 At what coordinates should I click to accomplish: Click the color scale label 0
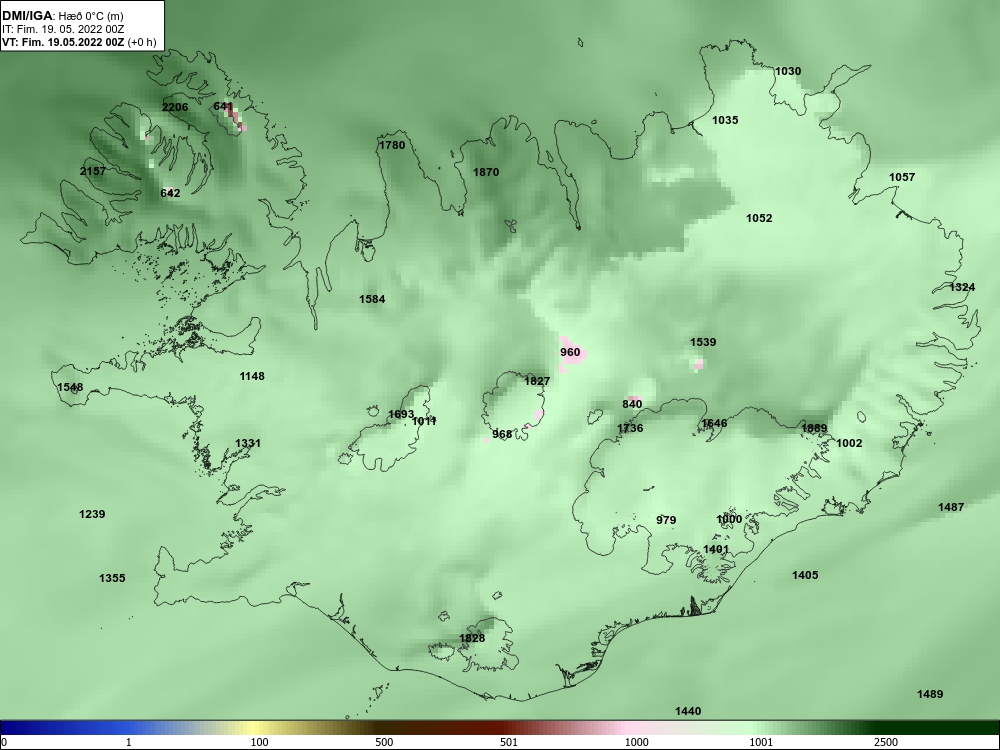[4, 742]
